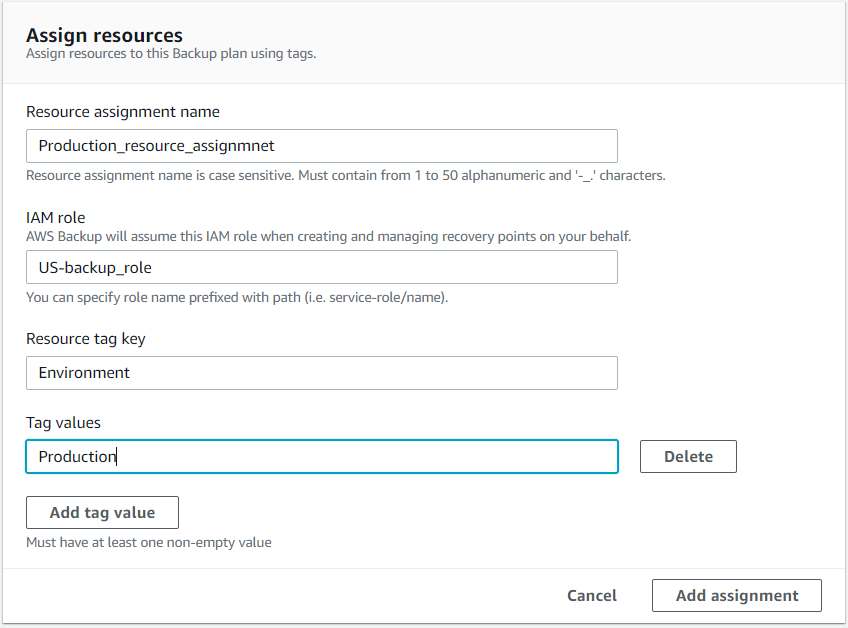The width and height of the screenshot is (848, 628).
Task: Click the Tag values label
Action: tap(63, 422)
